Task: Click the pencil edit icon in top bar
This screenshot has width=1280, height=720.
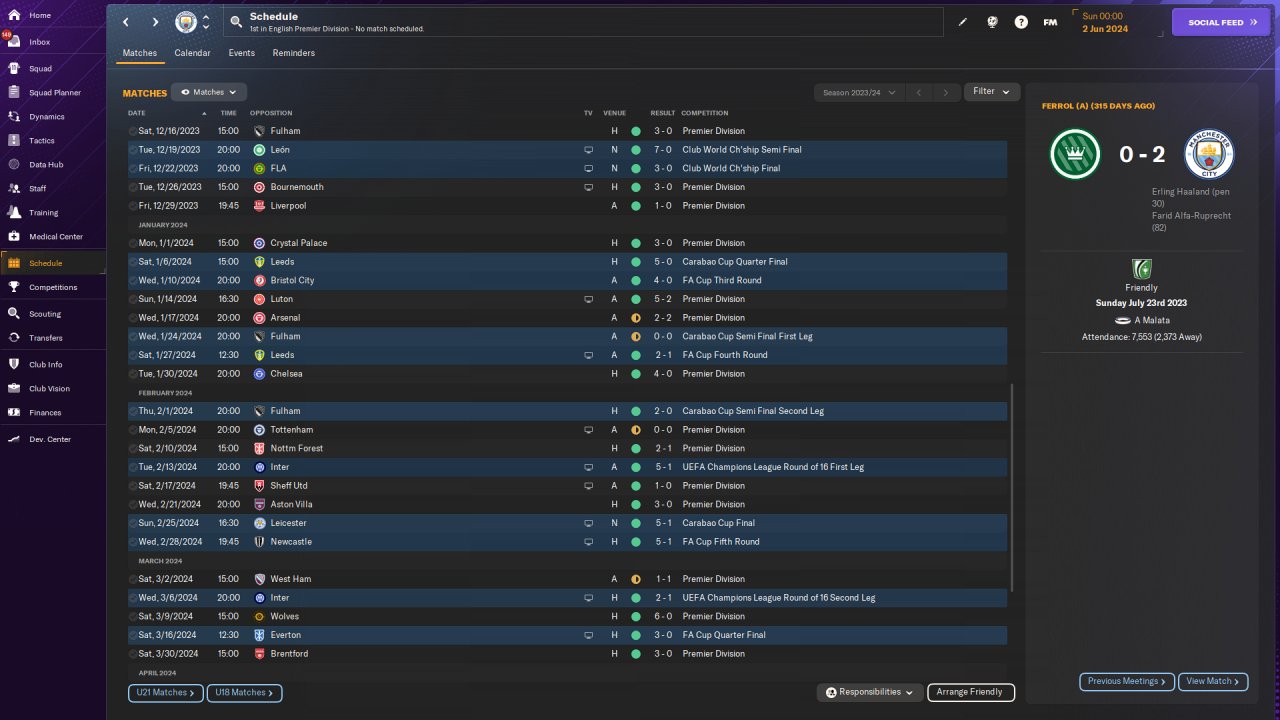Action: click(x=963, y=22)
